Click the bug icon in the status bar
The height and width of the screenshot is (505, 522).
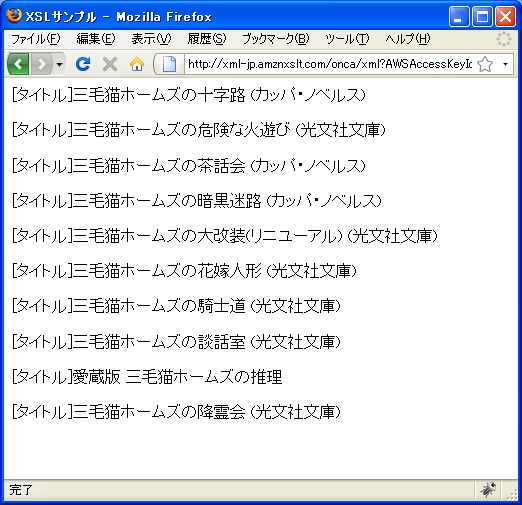pyautogui.click(x=488, y=490)
